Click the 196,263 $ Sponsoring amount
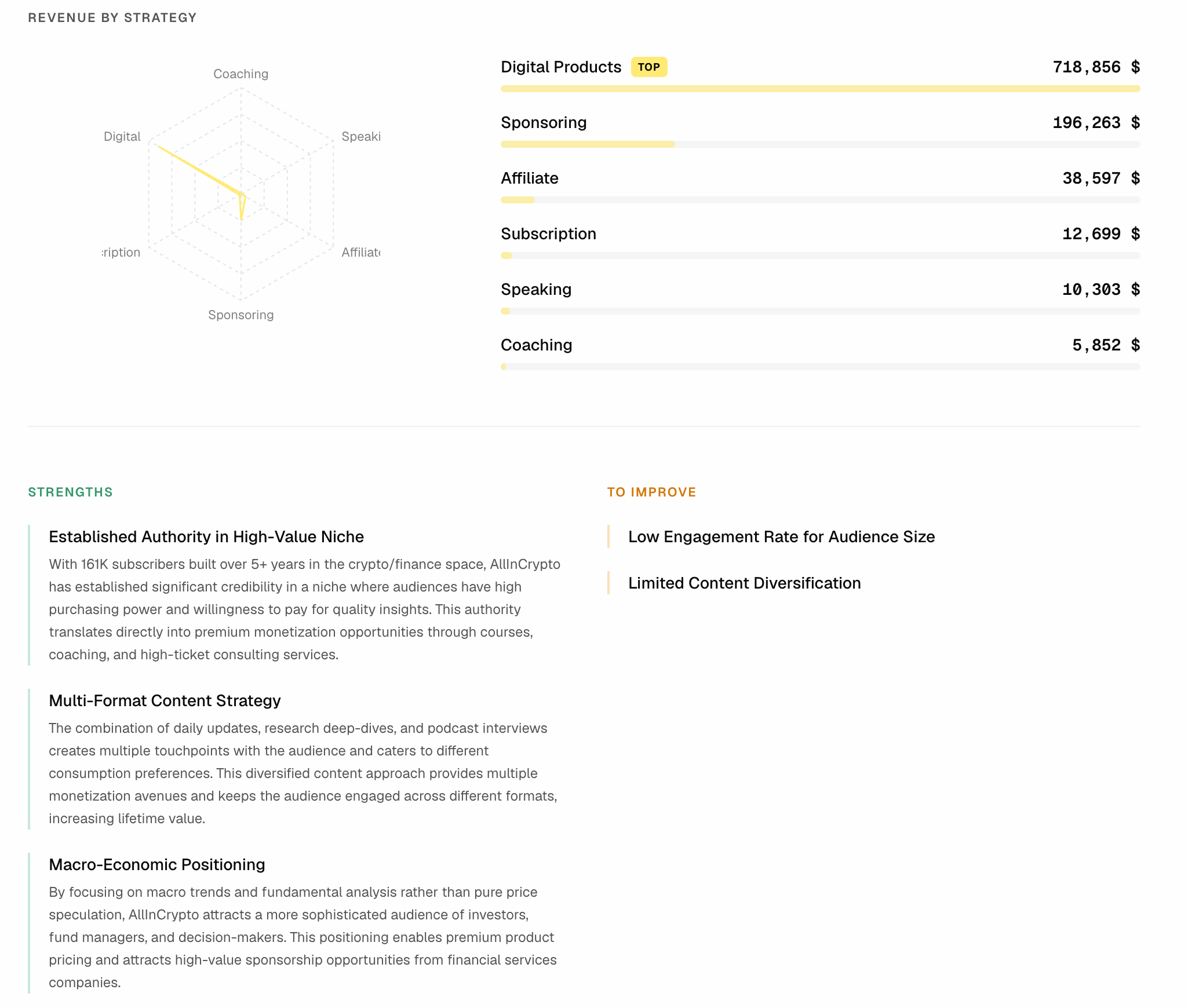Image resolution: width=1188 pixels, height=1008 pixels. click(1095, 123)
